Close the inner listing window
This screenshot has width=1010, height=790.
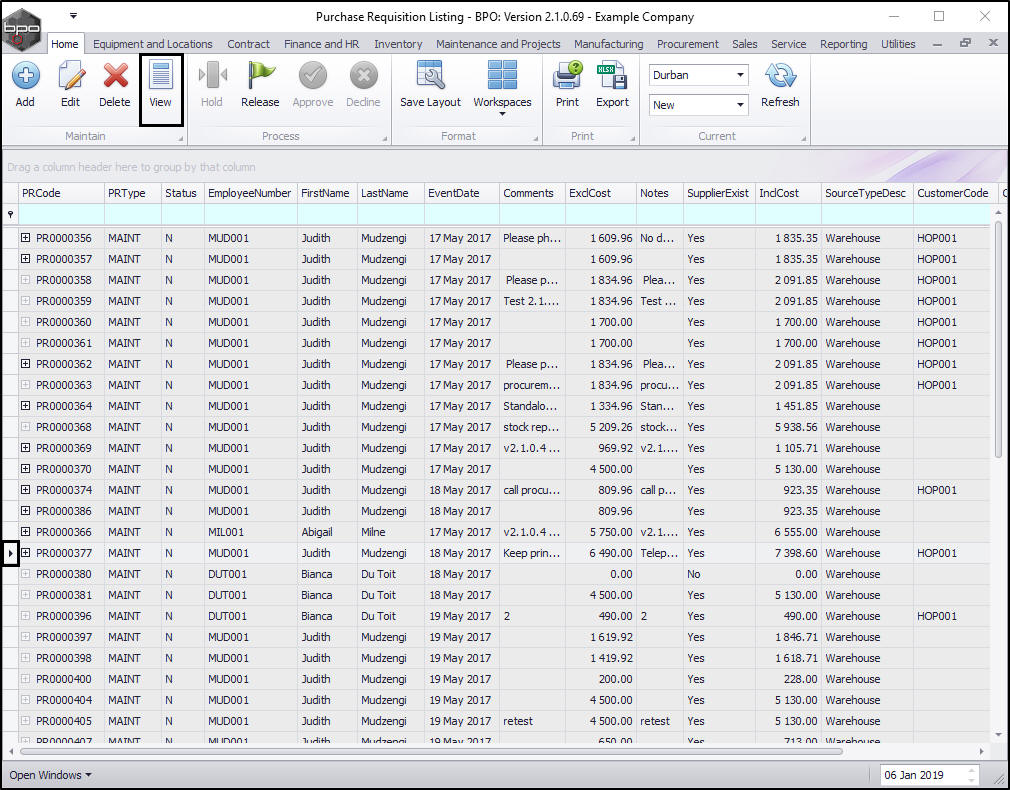pyautogui.click(x=993, y=43)
